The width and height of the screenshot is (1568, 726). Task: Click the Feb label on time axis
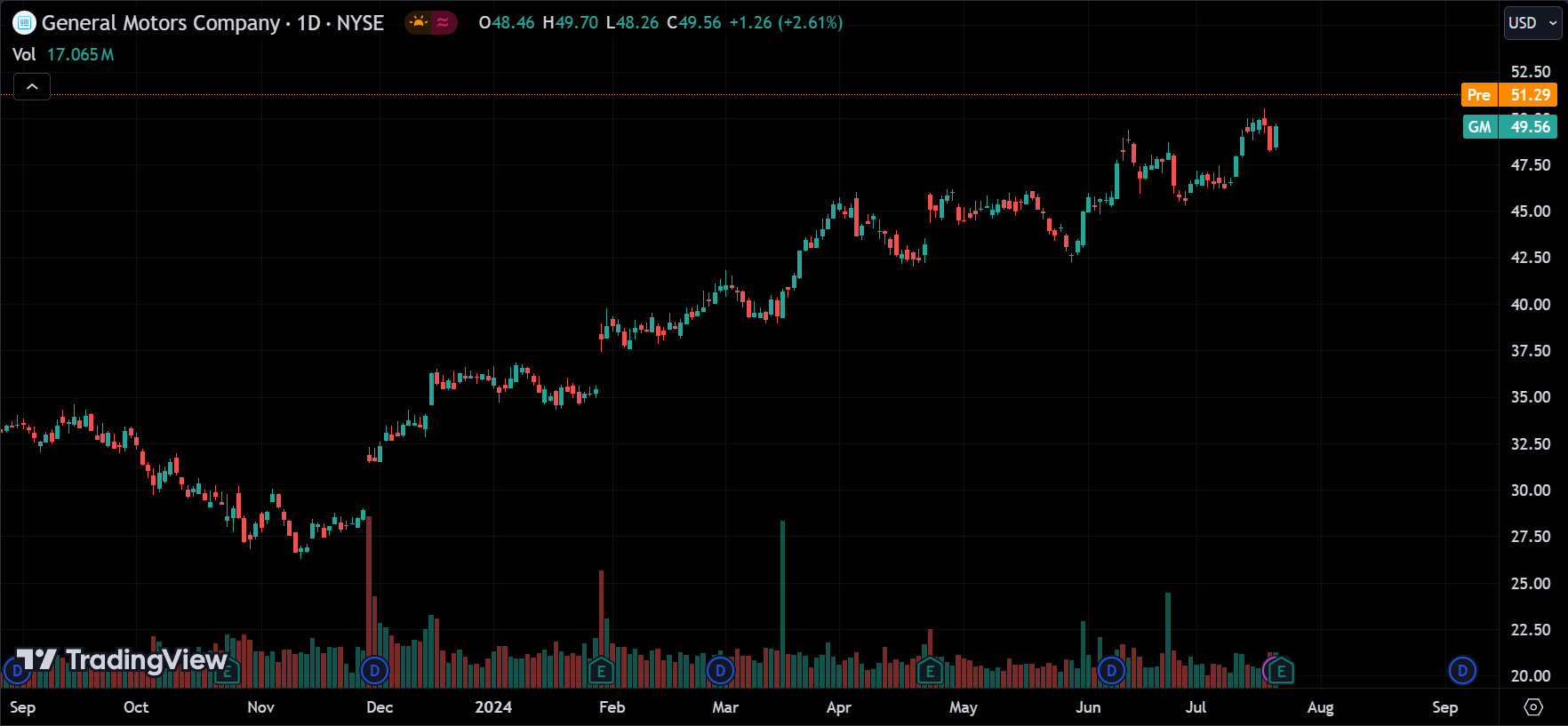pyautogui.click(x=612, y=707)
